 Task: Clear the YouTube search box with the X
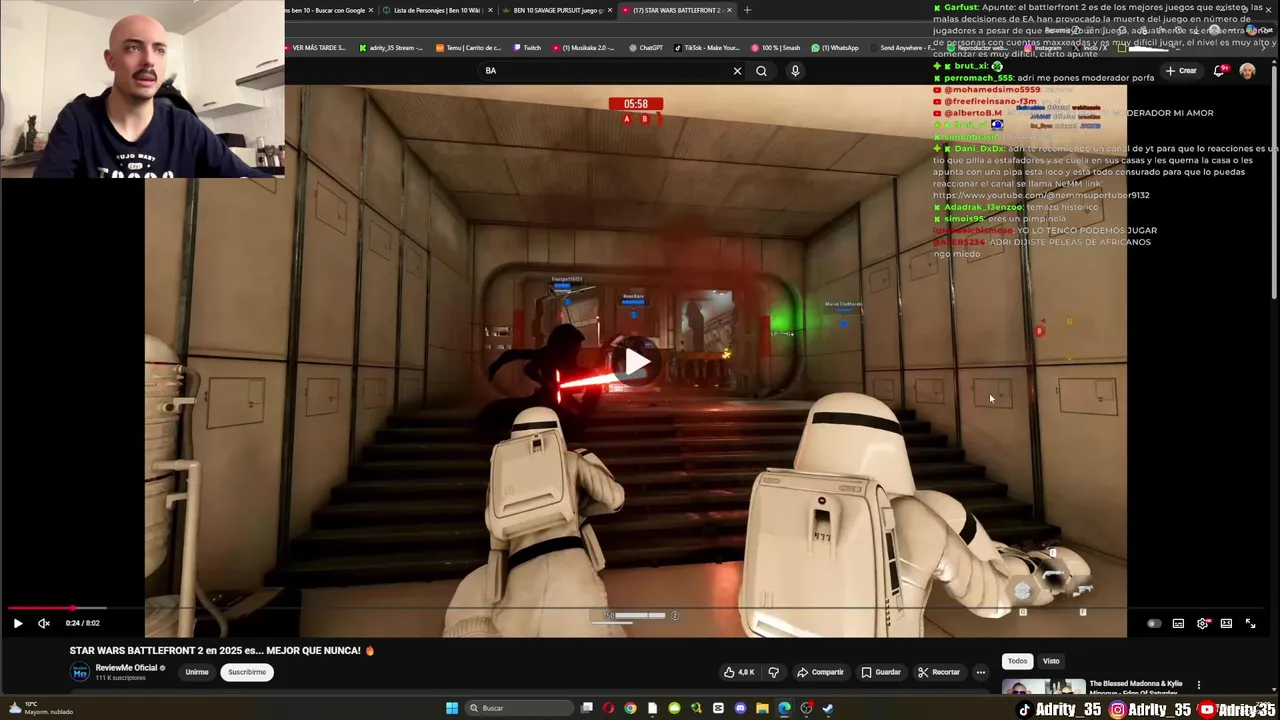coord(737,71)
